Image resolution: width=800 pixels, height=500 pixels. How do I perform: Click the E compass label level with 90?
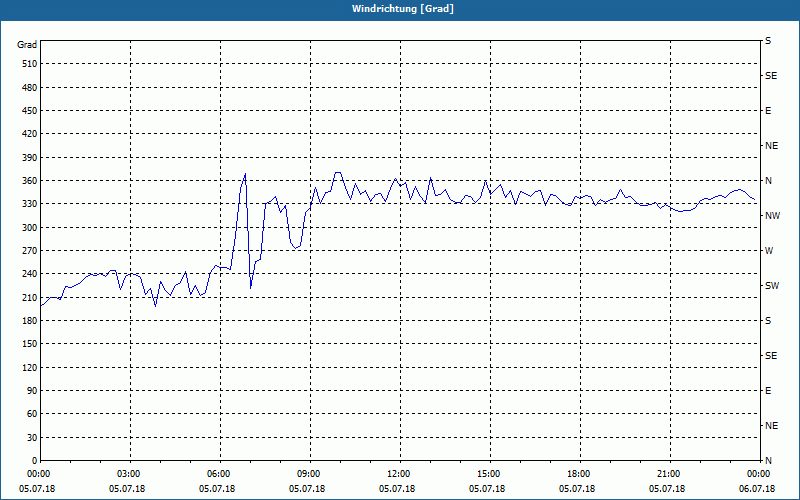(768, 391)
